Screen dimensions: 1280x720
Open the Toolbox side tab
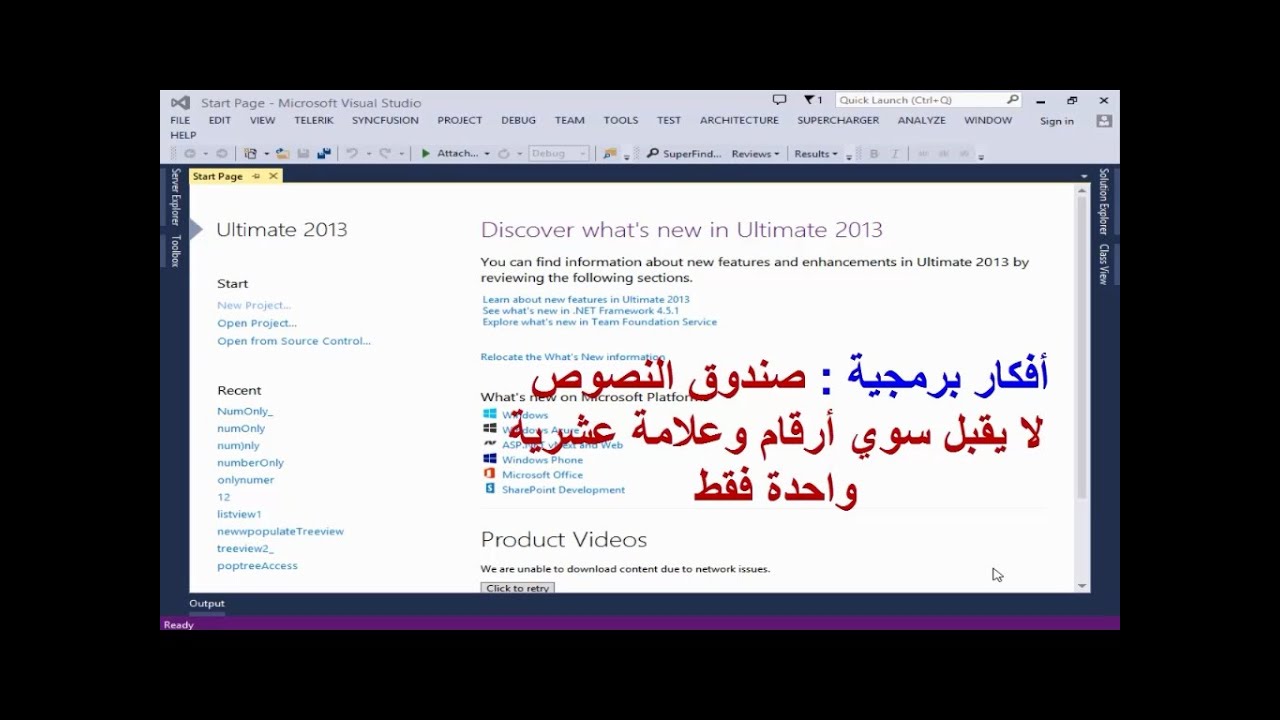[x=175, y=251]
